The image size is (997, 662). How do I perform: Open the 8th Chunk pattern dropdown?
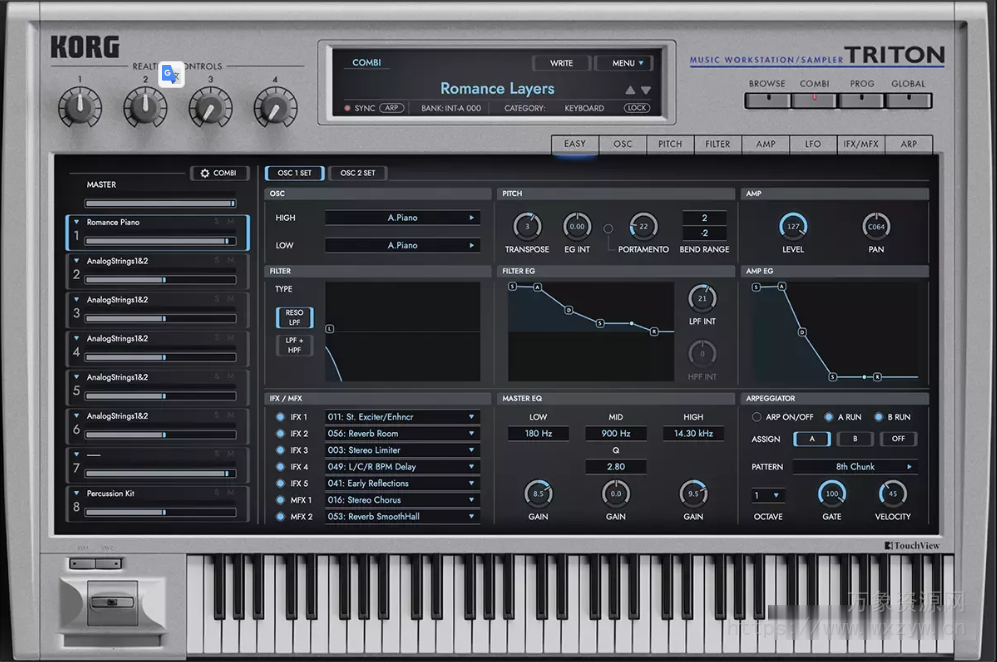click(x=855, y=466)
